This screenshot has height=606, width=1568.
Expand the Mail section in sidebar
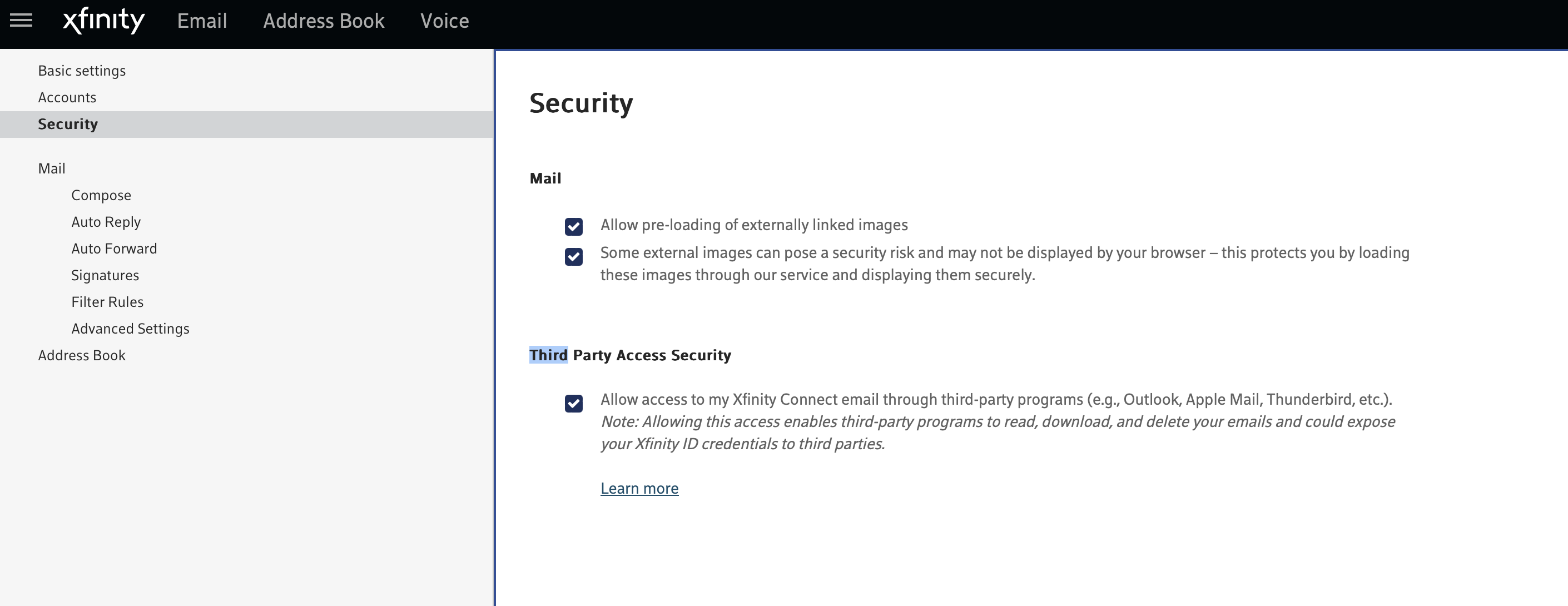click(52, 168)
